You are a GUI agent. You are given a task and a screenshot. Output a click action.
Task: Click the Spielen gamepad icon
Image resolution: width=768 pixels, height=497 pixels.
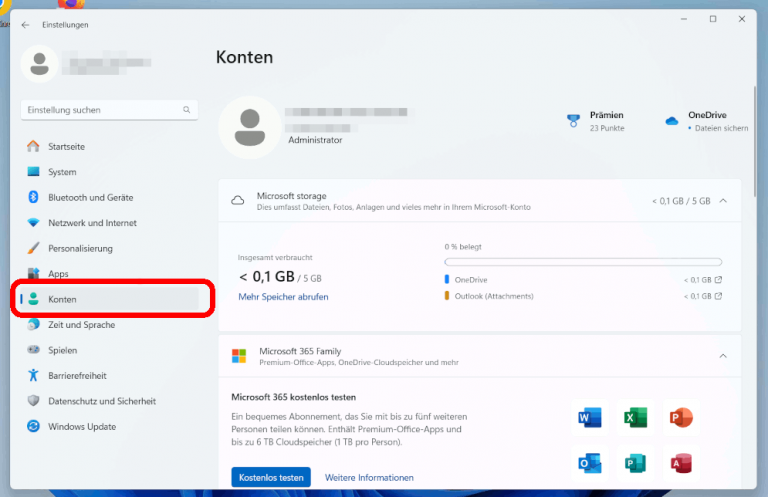33,350
